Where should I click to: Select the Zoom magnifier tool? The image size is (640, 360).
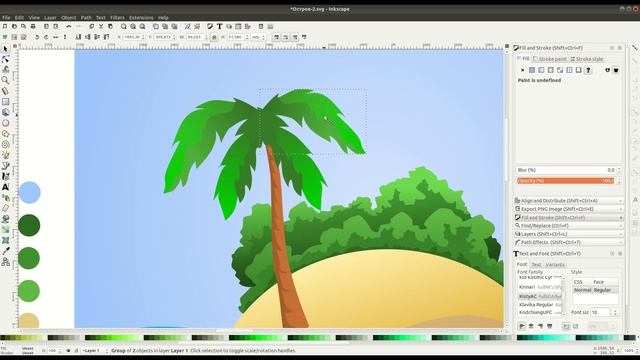[x=5, y=80]
